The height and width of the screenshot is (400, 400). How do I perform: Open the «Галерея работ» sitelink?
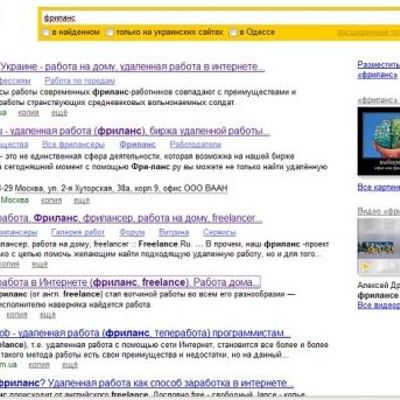click(78, 232)
